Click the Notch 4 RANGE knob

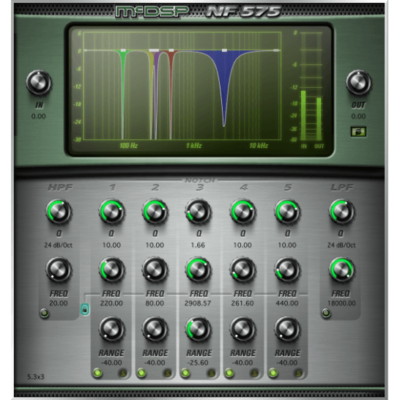[x=243, y=329]
